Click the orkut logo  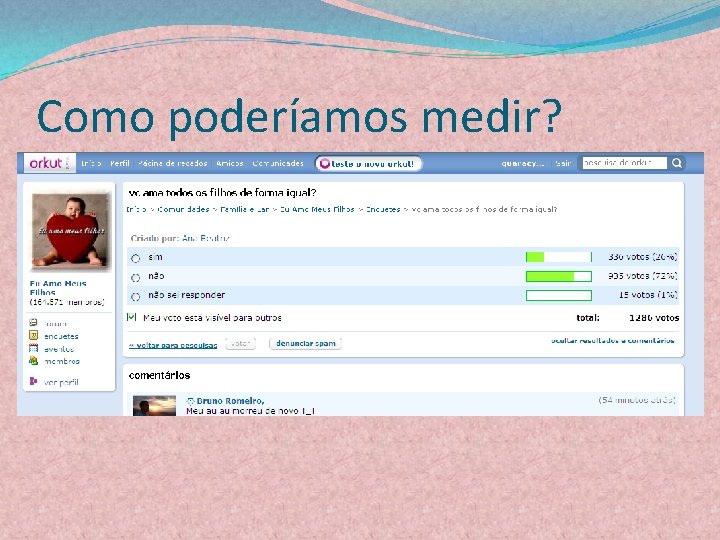click(x=49, y=163)
